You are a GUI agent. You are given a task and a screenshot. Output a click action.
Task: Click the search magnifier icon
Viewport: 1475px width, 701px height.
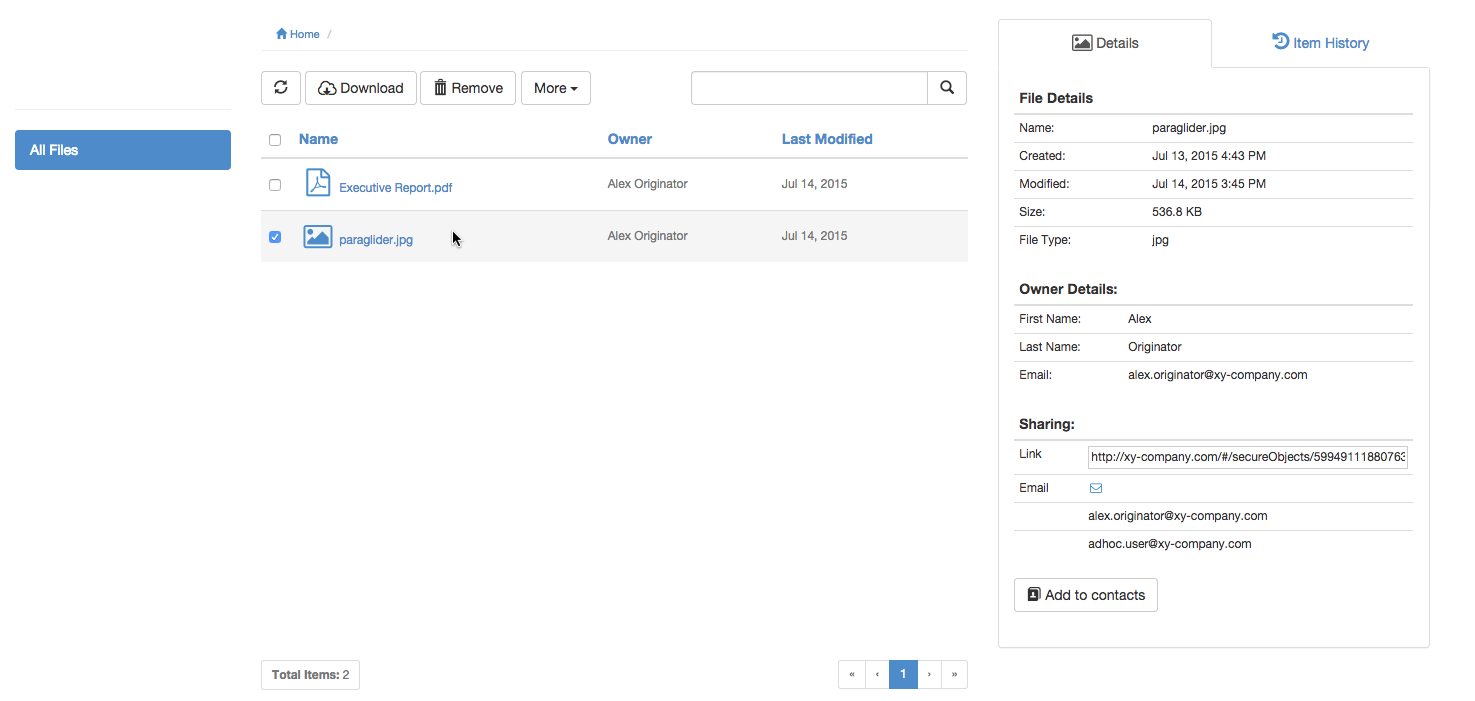click(x=947, y=88)
